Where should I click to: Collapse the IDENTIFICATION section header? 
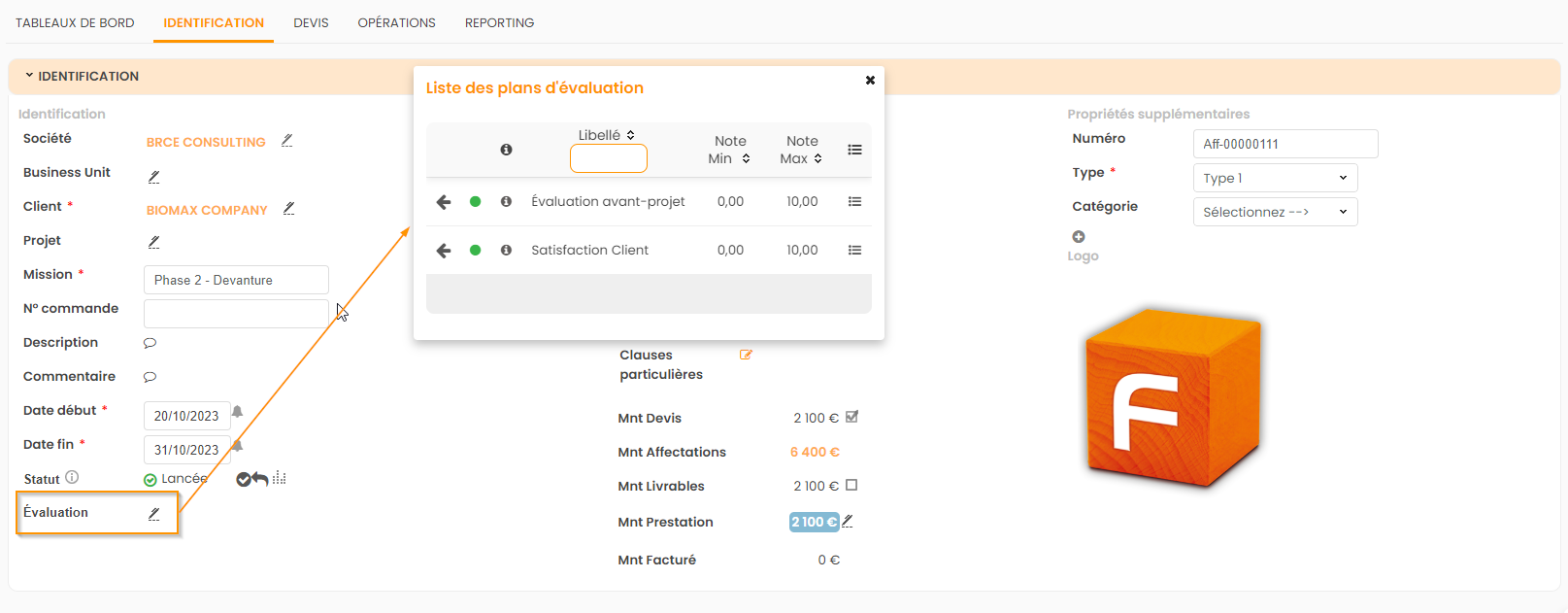click(83, 77)
